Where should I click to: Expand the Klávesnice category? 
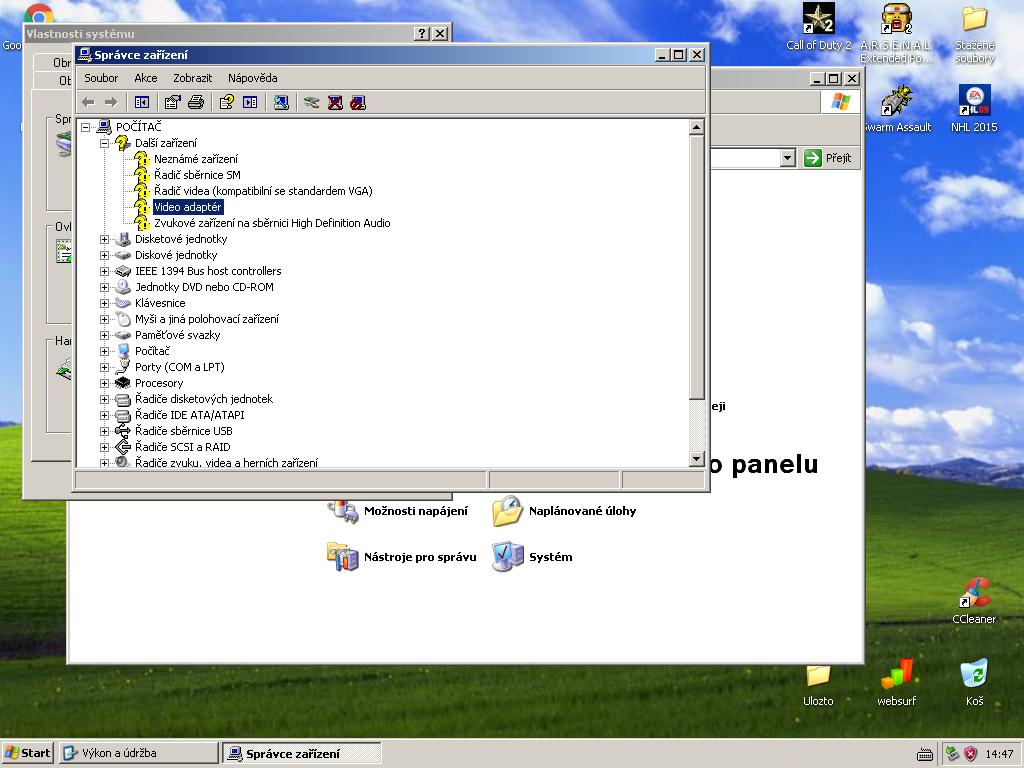tap(104, 303)
